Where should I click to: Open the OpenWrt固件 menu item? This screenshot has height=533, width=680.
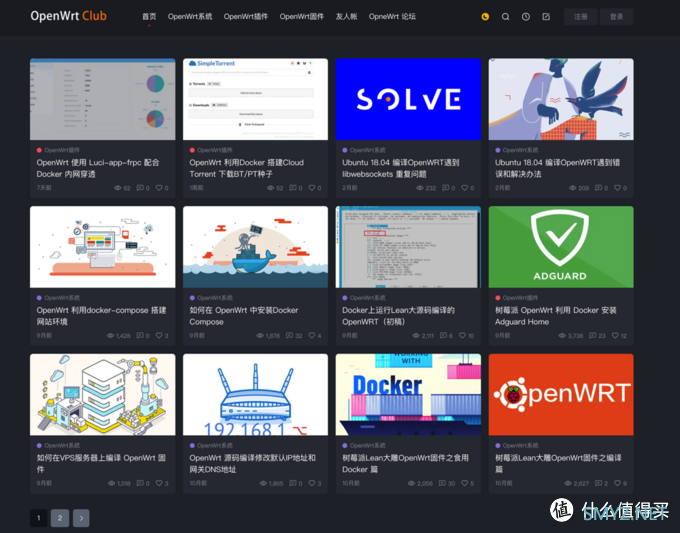(302, 16)
